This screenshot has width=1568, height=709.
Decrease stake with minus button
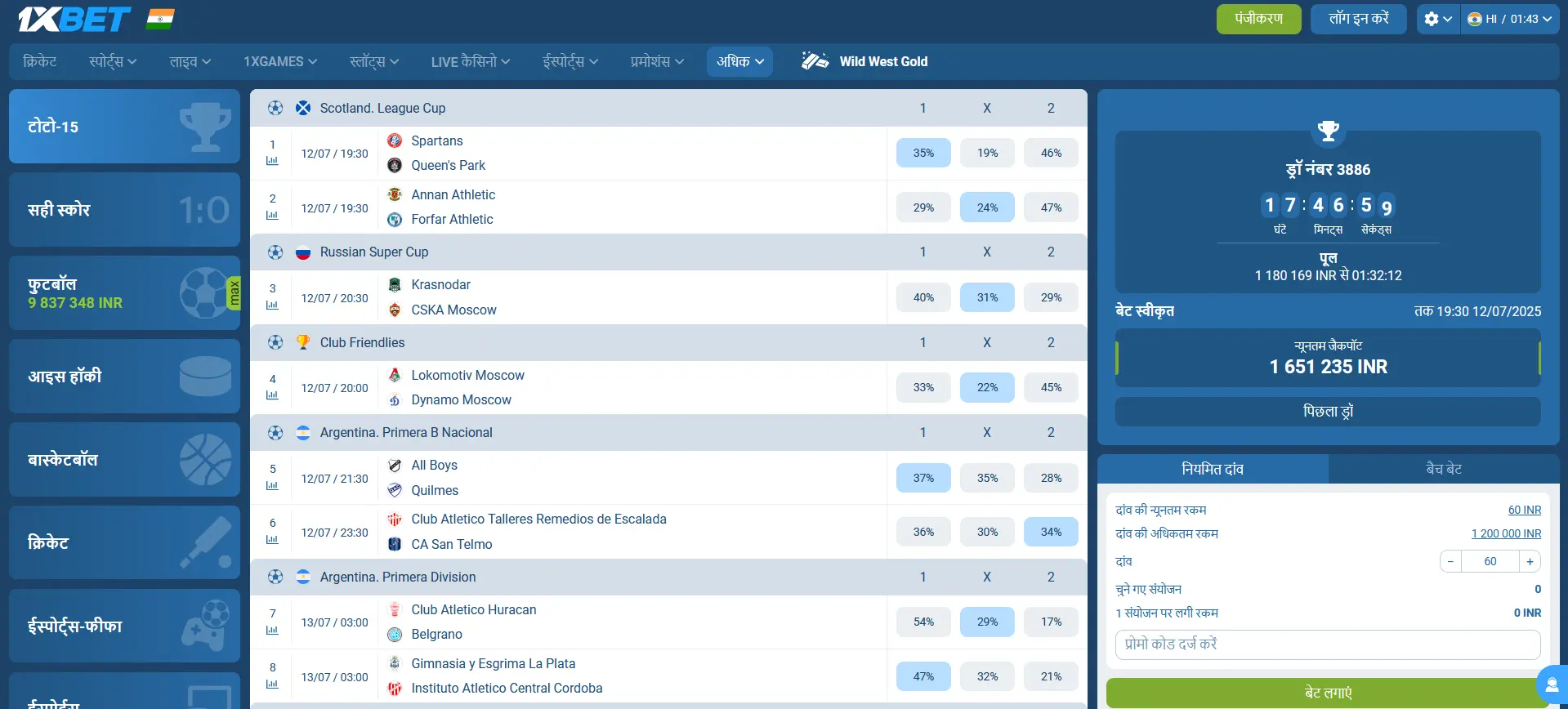pyautogui.click(x=1450, y=561)
